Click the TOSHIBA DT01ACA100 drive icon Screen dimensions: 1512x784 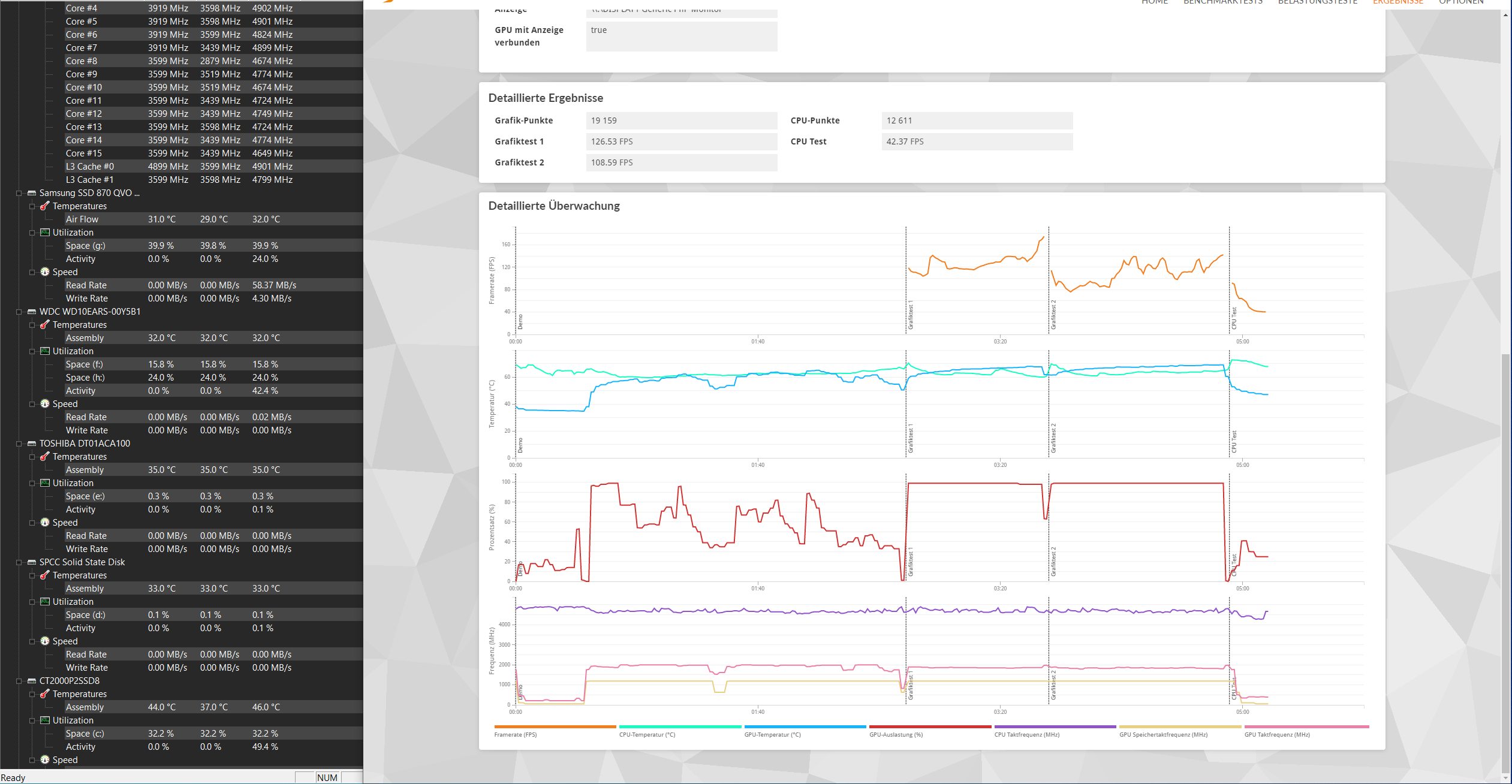click(32, 444)
